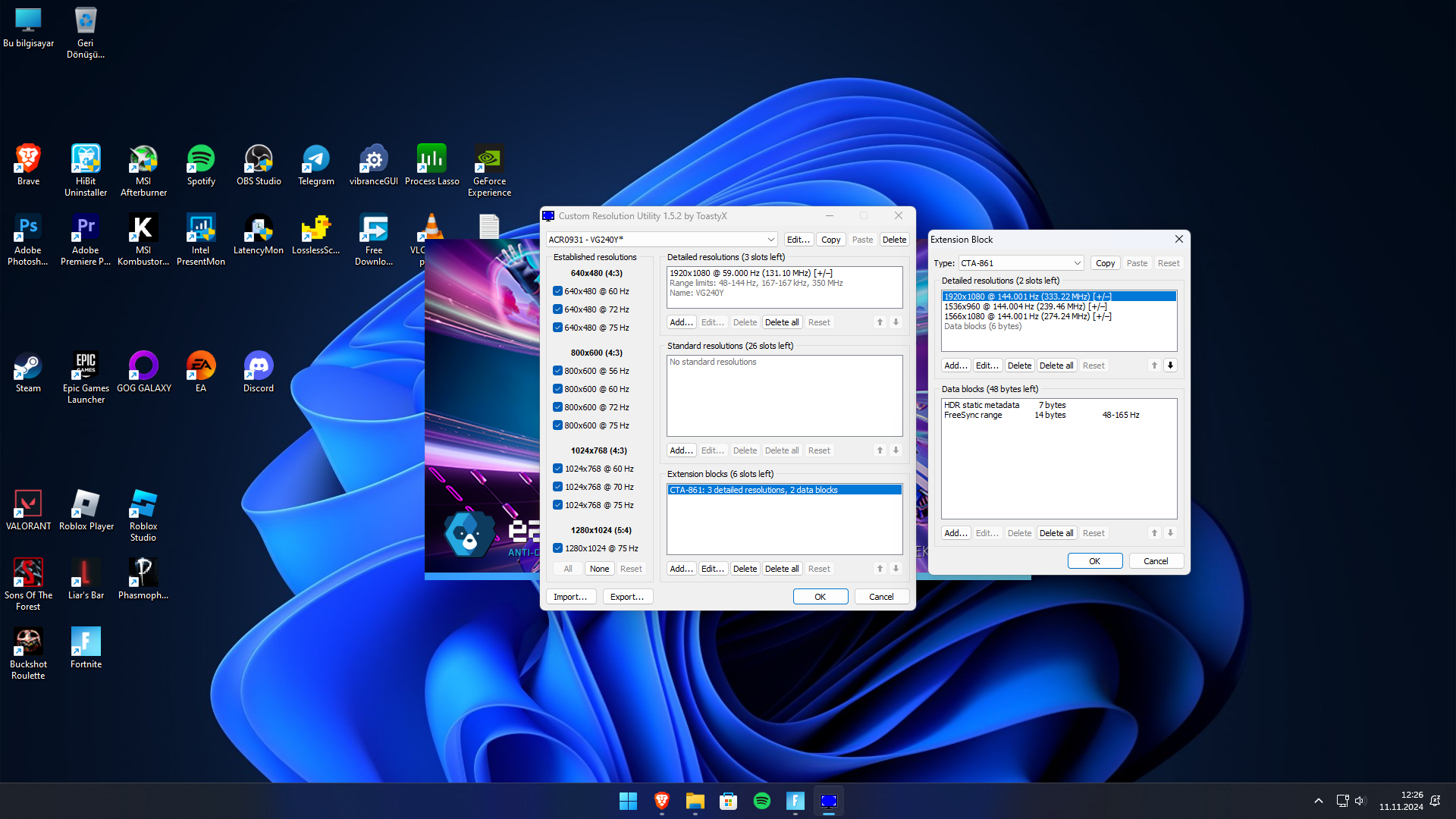Select the 1536x960 @ 144.004 Hz resolution
This screenshot has width=1456, height=819.
(x=1025, y=306)
